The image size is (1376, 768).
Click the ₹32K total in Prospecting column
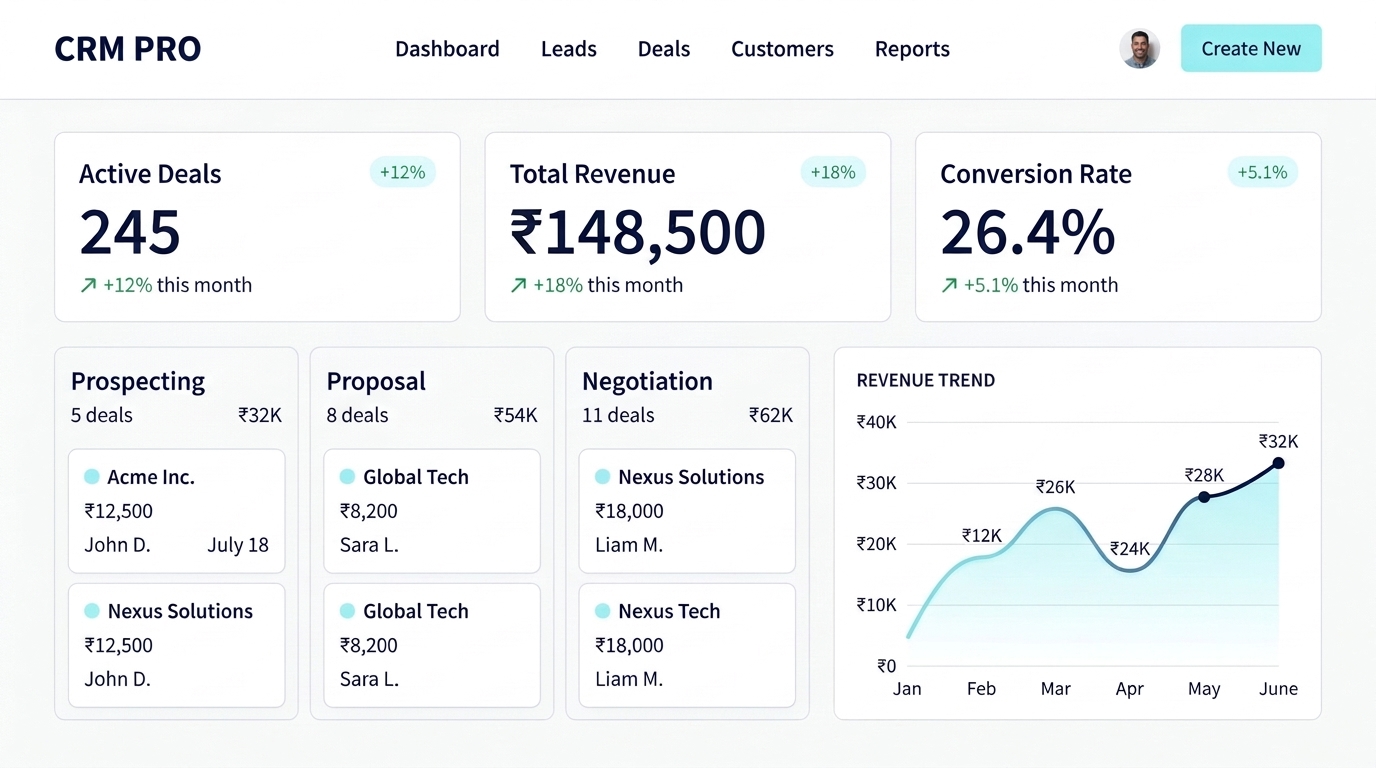tap(260, 415)
